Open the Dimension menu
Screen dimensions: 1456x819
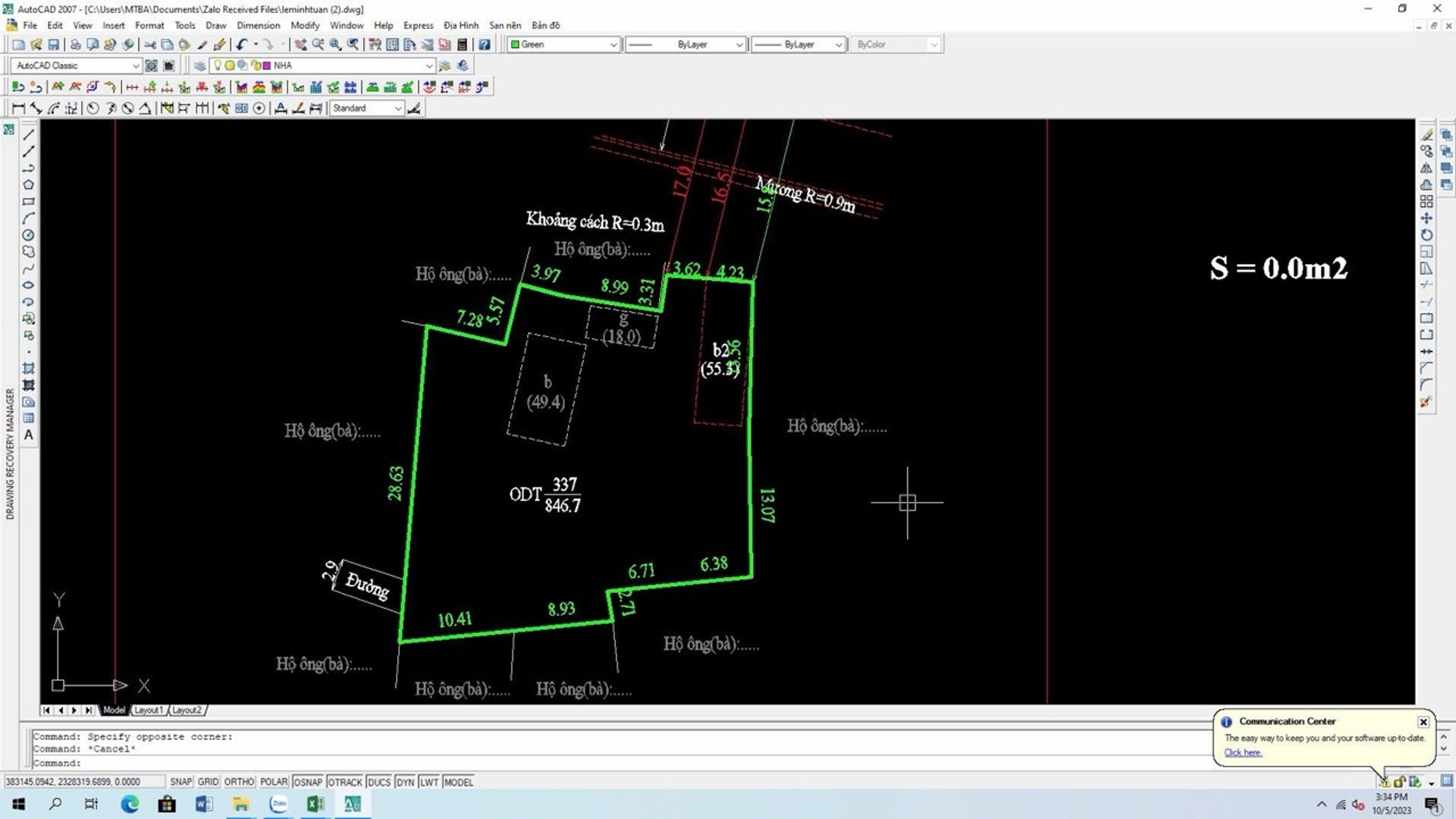[x=258, y=25]
